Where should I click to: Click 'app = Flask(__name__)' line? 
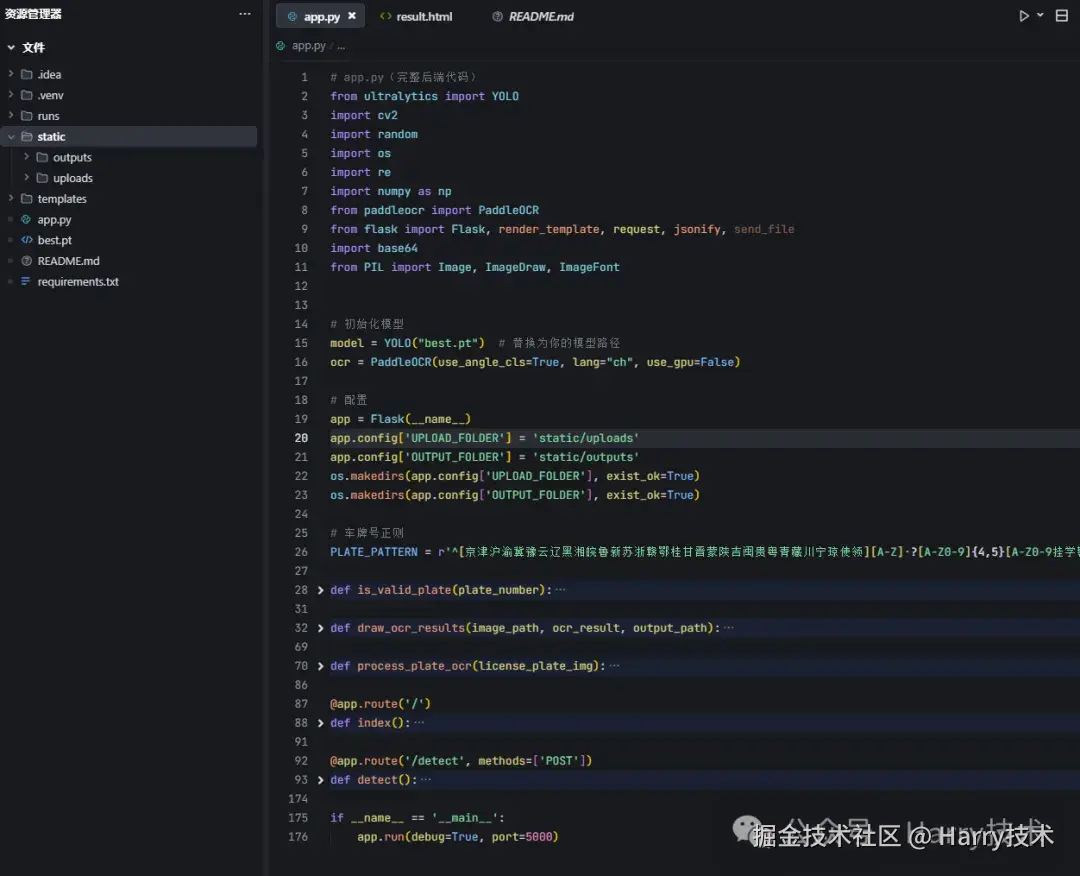pyautogui.click(x=400, y=419)
